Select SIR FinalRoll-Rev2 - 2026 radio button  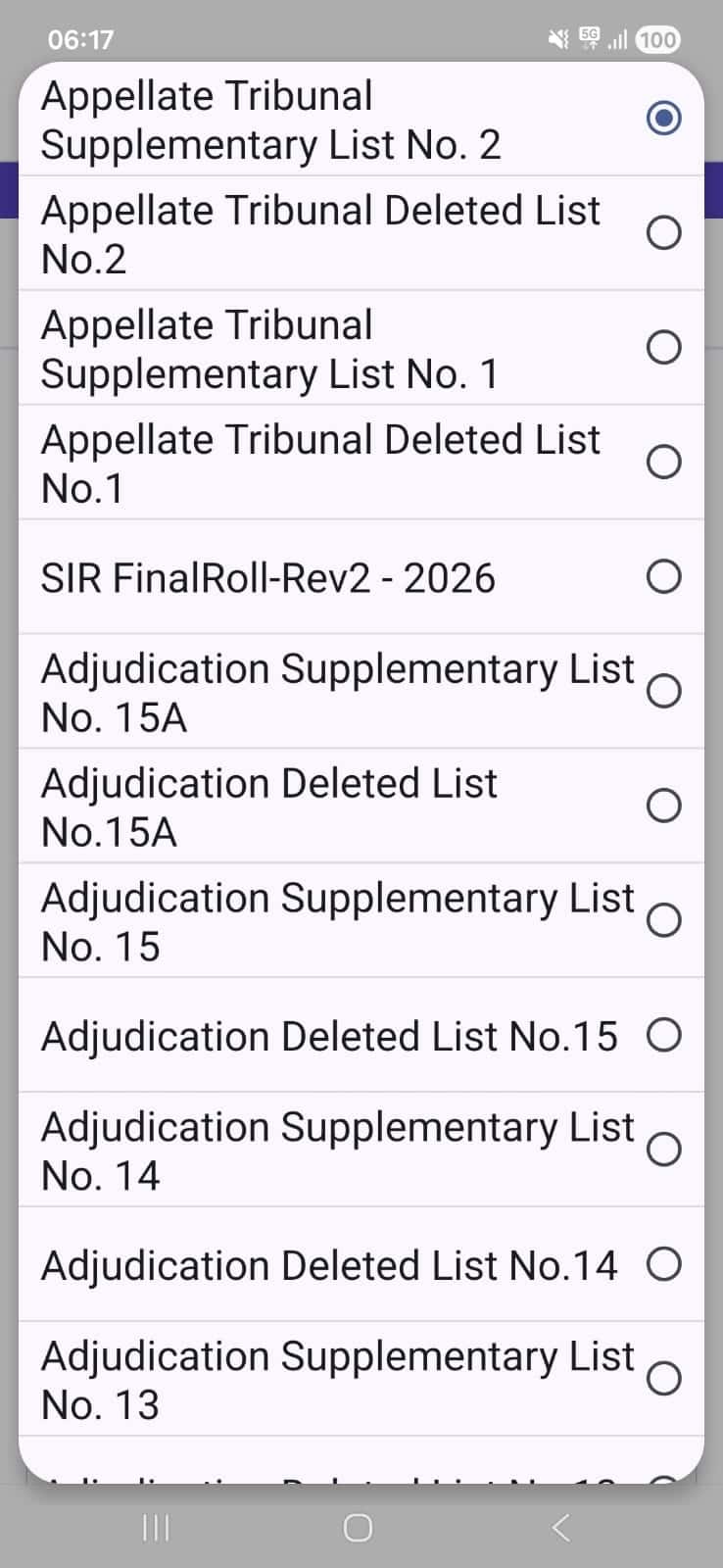(663, 577)
